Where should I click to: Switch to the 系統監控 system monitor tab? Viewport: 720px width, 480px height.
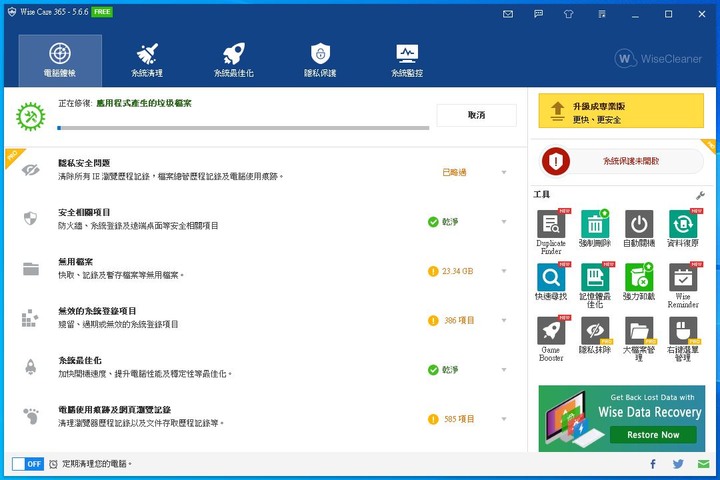point(407,60)
